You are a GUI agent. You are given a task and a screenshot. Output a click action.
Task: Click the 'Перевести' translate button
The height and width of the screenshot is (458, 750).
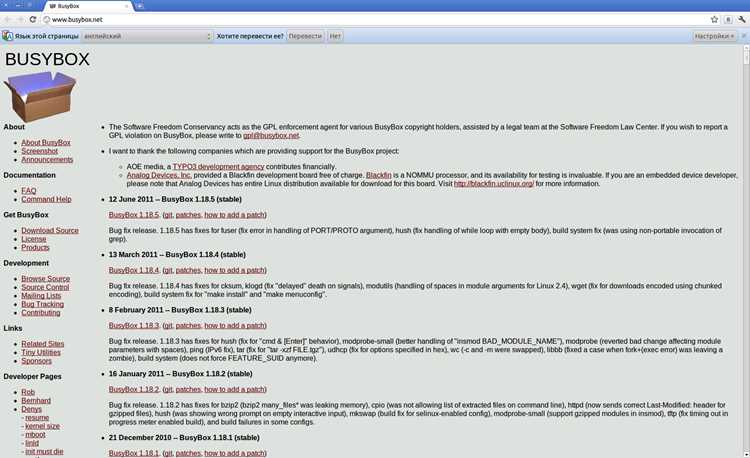pyautogui.click(x=305, y=36)
